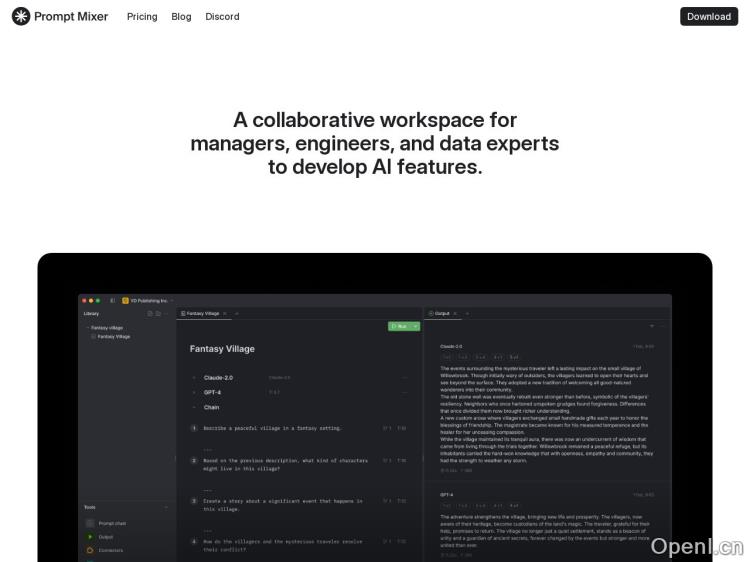Collapse the Fantasy village folder in Library

tap(87, 327)
